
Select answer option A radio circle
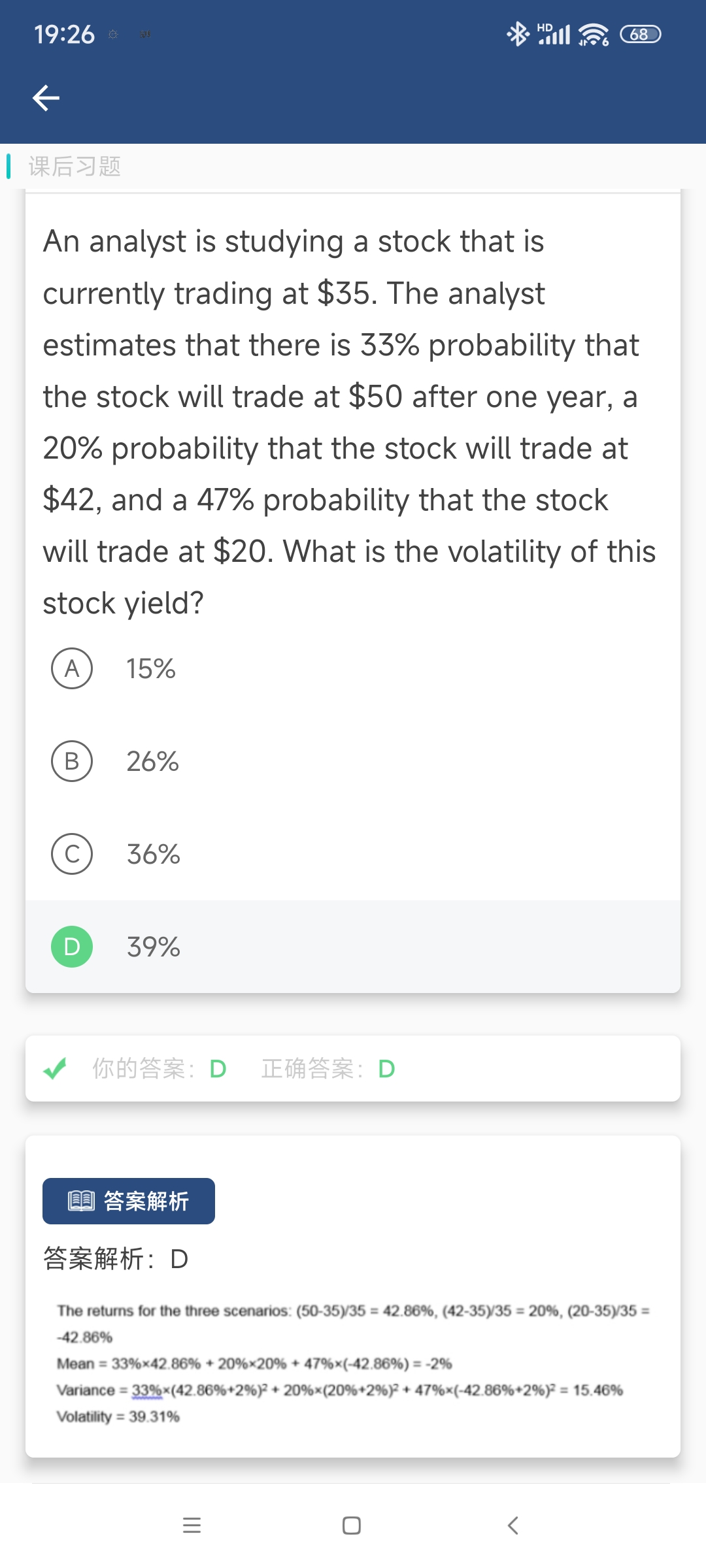[x=72, y=668]
